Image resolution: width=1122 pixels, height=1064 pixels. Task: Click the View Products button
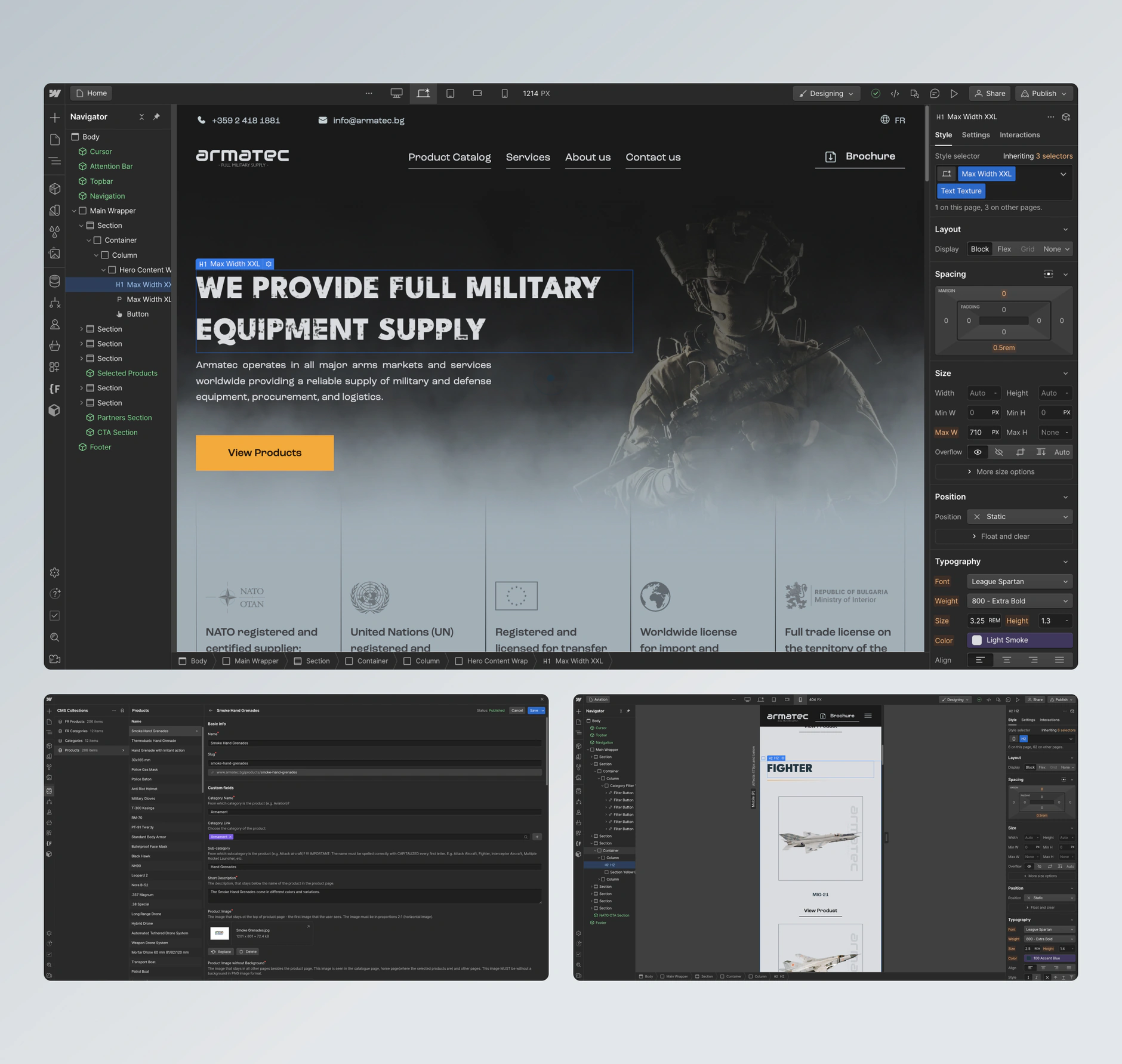[x=264, y=452]
